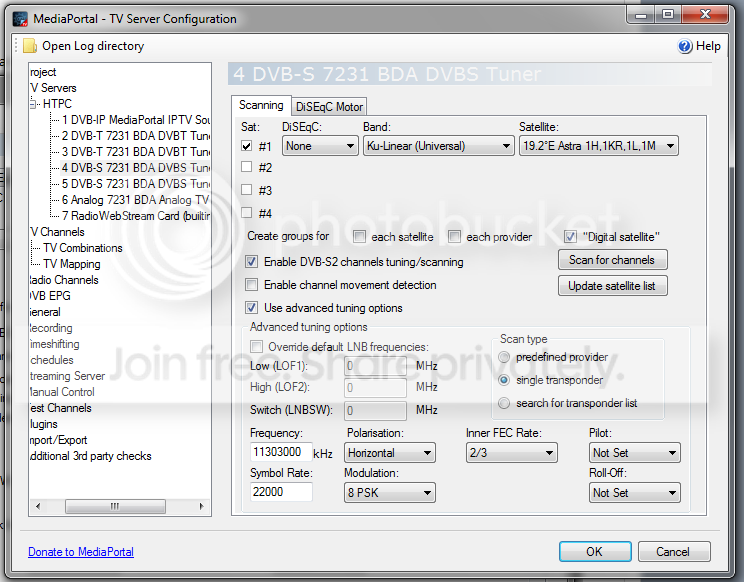Open the Pilot Not Set dropdown

click(x=634, y=453)
